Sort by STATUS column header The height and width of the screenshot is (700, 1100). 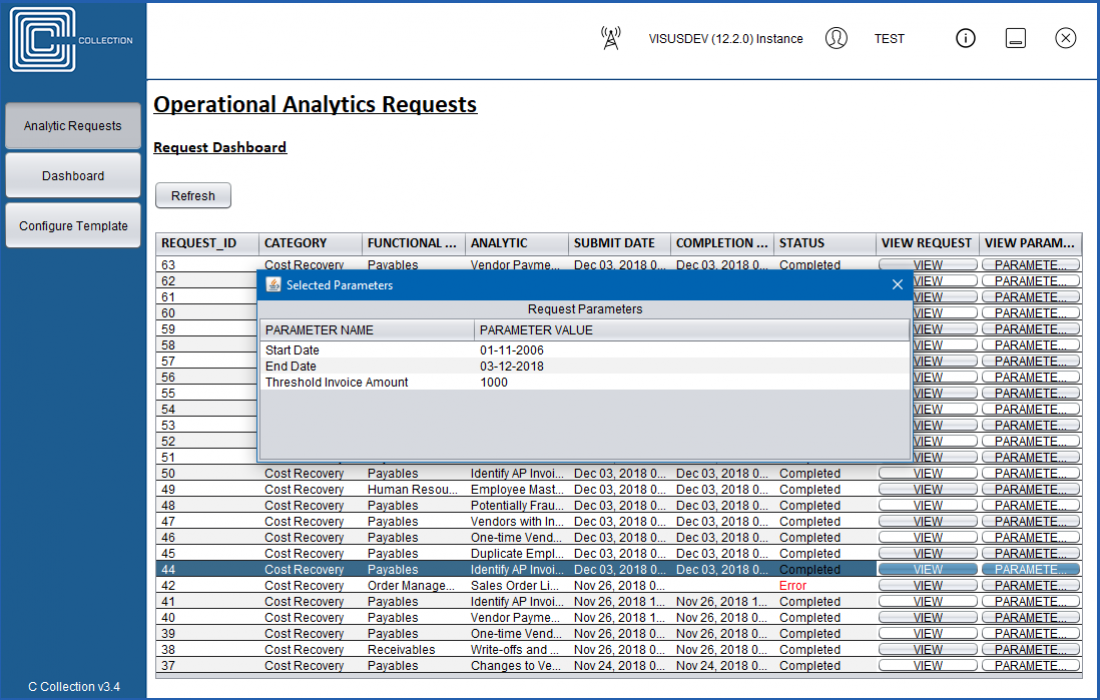824,243
